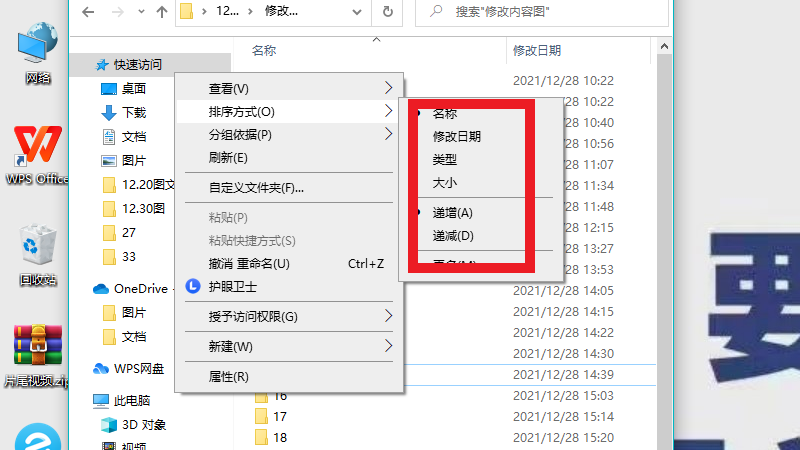Sort by 修改日期 in submenu
This screenshot has width=800, height=450.
click(x=456, y=136)
